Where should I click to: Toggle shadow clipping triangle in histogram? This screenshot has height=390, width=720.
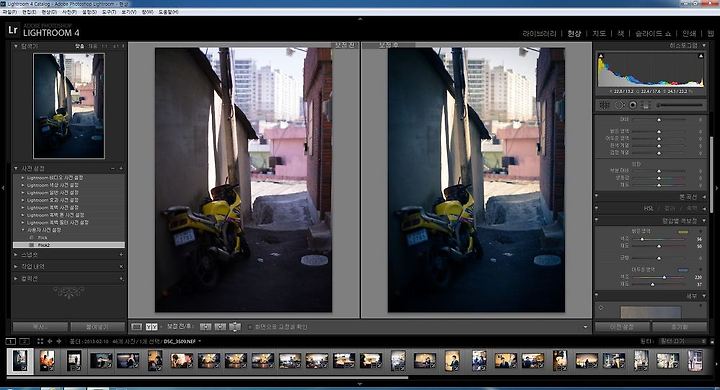pyautogui.click(x=601, y=56)
